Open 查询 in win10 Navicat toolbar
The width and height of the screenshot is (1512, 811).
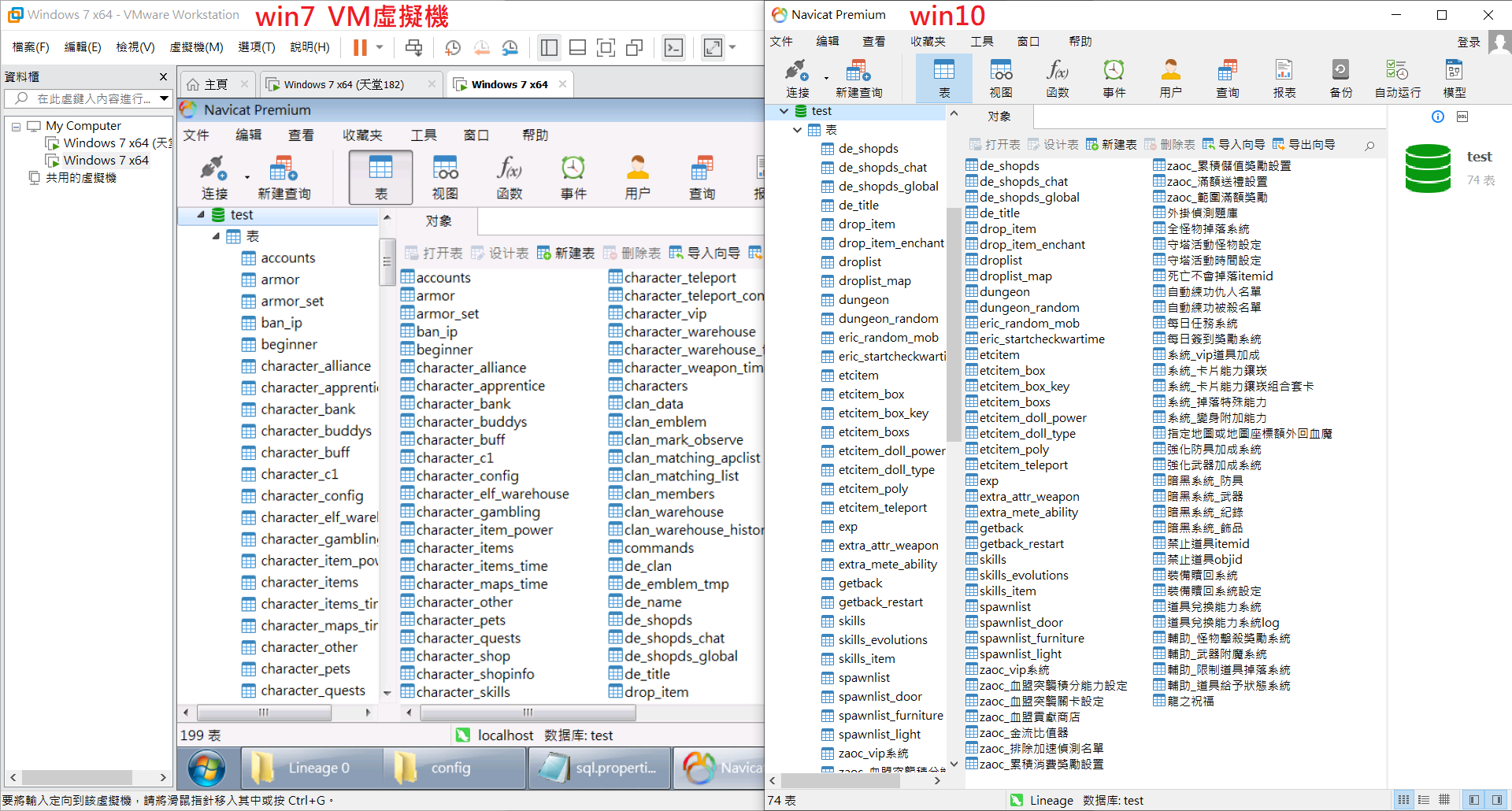click(x=1228, y=79)
